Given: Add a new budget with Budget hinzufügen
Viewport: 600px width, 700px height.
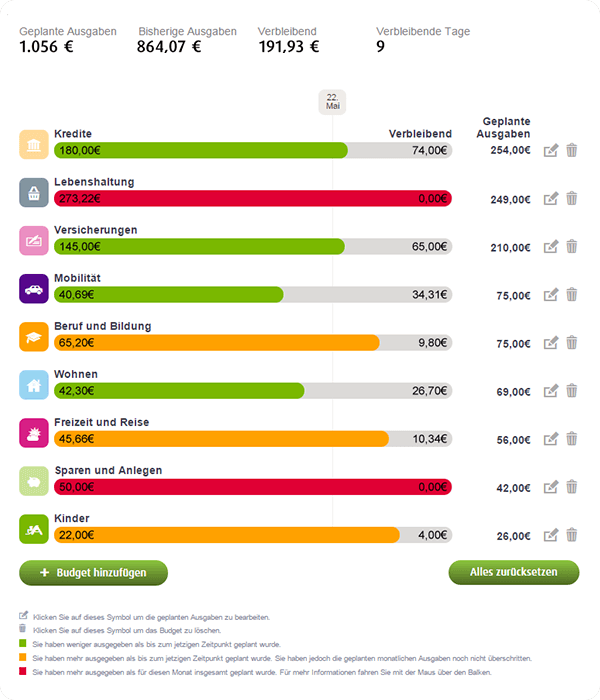Looking at the screenshot, I should click(x=93, y=573).
